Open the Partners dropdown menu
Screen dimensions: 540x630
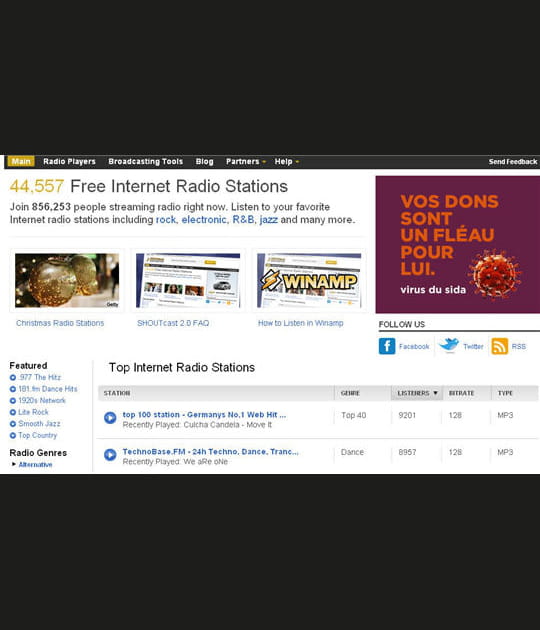point(245,162)
